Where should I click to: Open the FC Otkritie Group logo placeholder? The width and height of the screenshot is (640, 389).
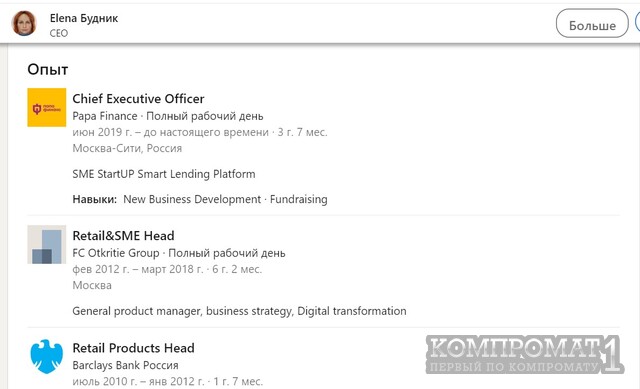pyautogui.click(x=47, y=245)
